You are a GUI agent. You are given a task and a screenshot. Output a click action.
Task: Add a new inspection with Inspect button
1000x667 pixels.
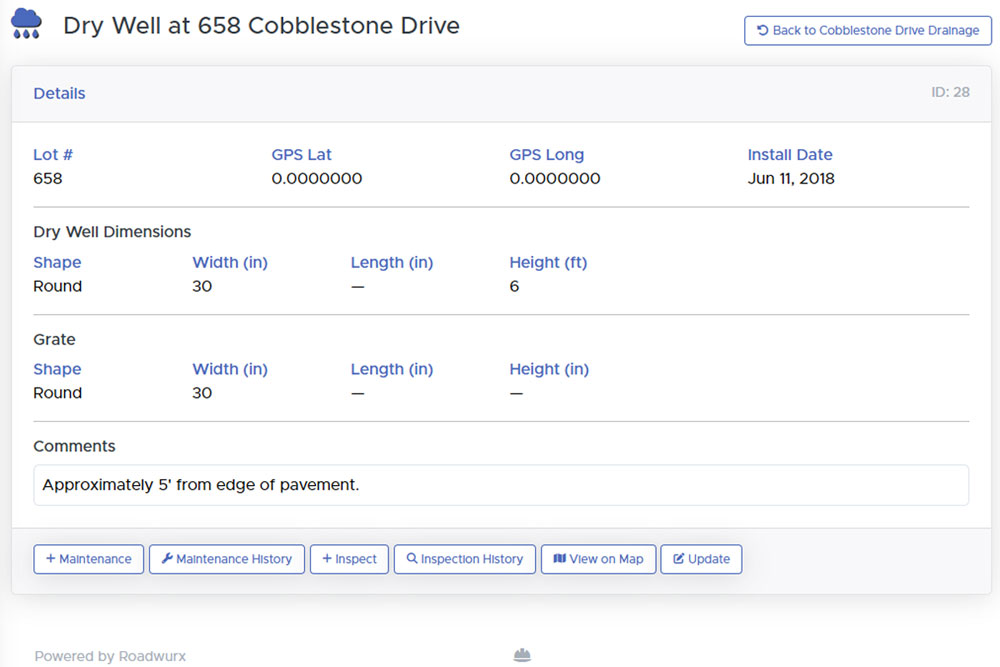tap(349, 559)
